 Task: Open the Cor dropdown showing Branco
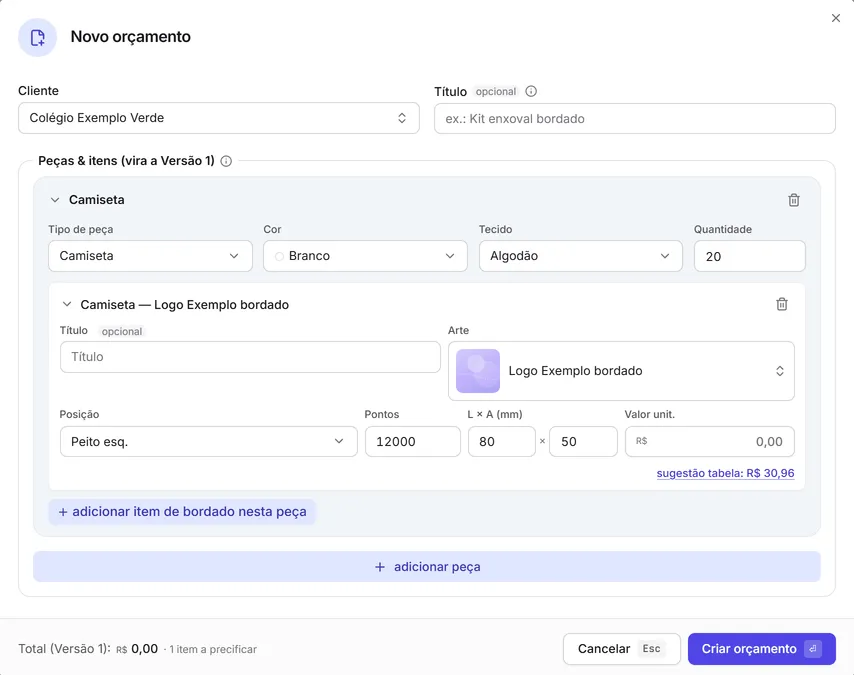point(365,256)
